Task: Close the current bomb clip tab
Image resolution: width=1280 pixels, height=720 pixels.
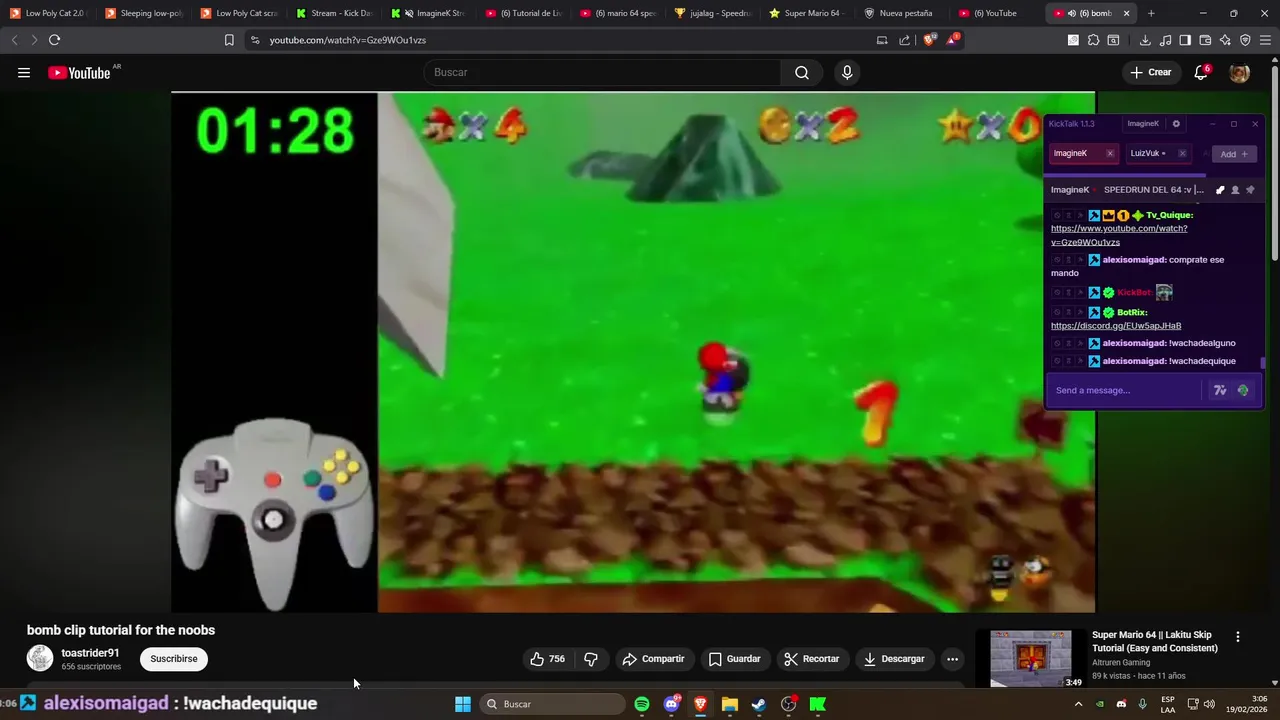Action: [1126, 13]
